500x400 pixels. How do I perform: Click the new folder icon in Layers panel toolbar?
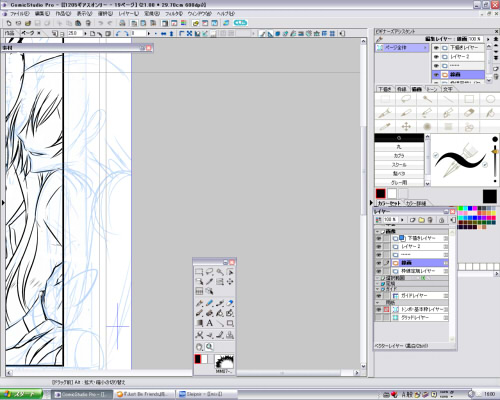(421, 220)
